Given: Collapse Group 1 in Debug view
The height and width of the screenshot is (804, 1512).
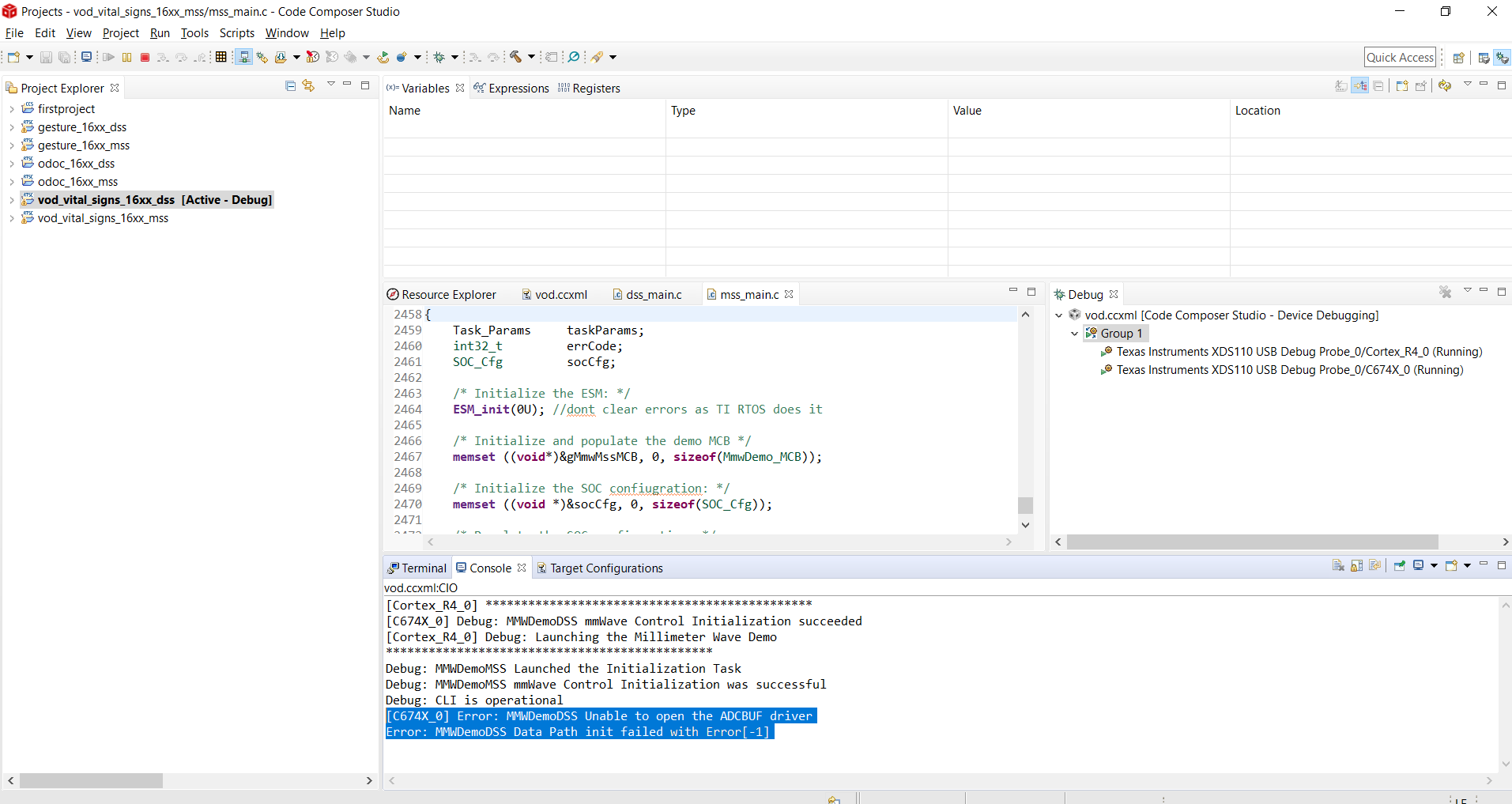Looking at the screenshot, I should coord(1074,334).
